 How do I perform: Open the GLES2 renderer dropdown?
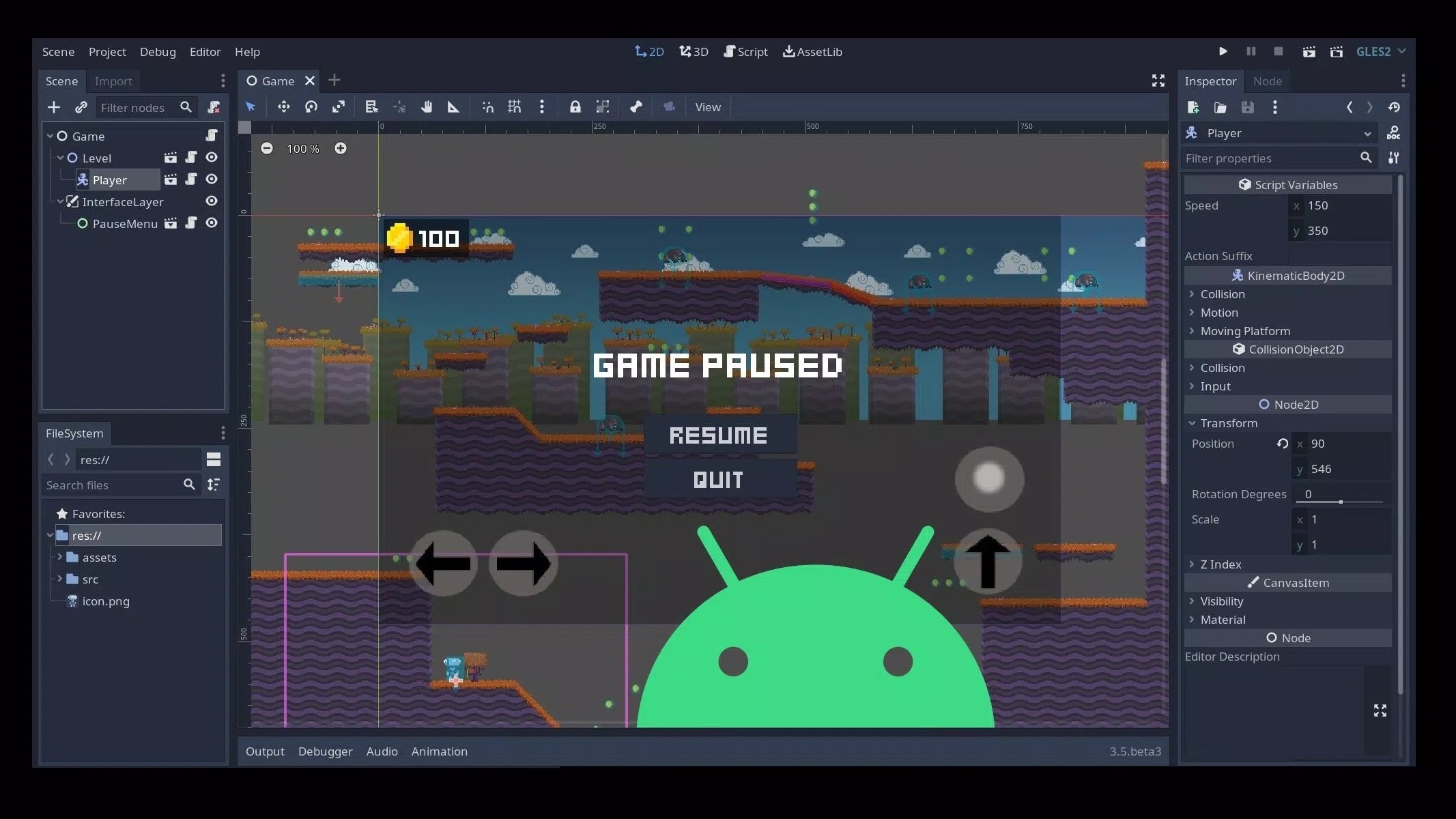tap(1380, 52)
